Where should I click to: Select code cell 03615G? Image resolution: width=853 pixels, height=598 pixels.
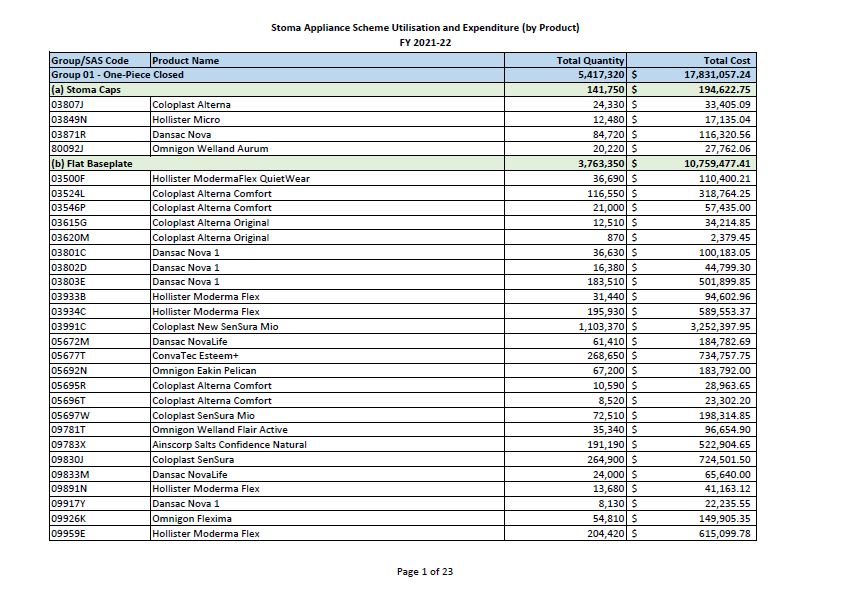tap(100, 223)
